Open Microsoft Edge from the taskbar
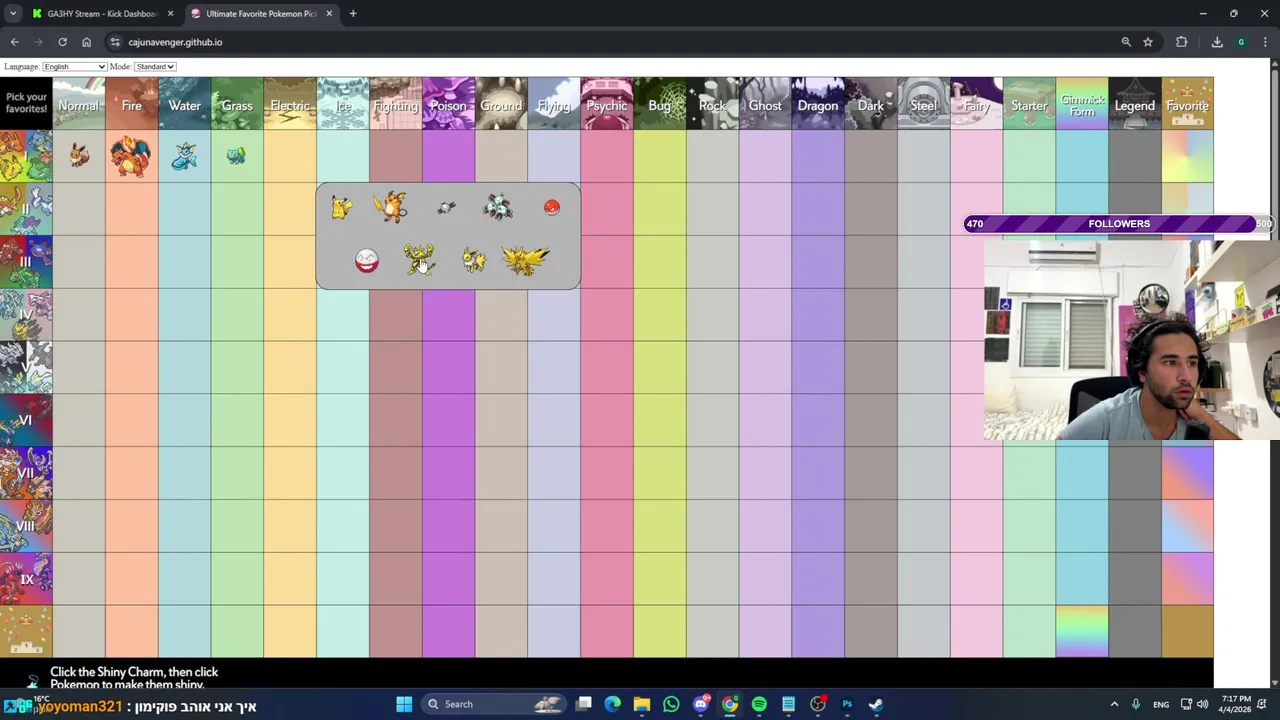Image resolution: width=1280 pixels, height=720 pixels. click(x=613, y=704)
